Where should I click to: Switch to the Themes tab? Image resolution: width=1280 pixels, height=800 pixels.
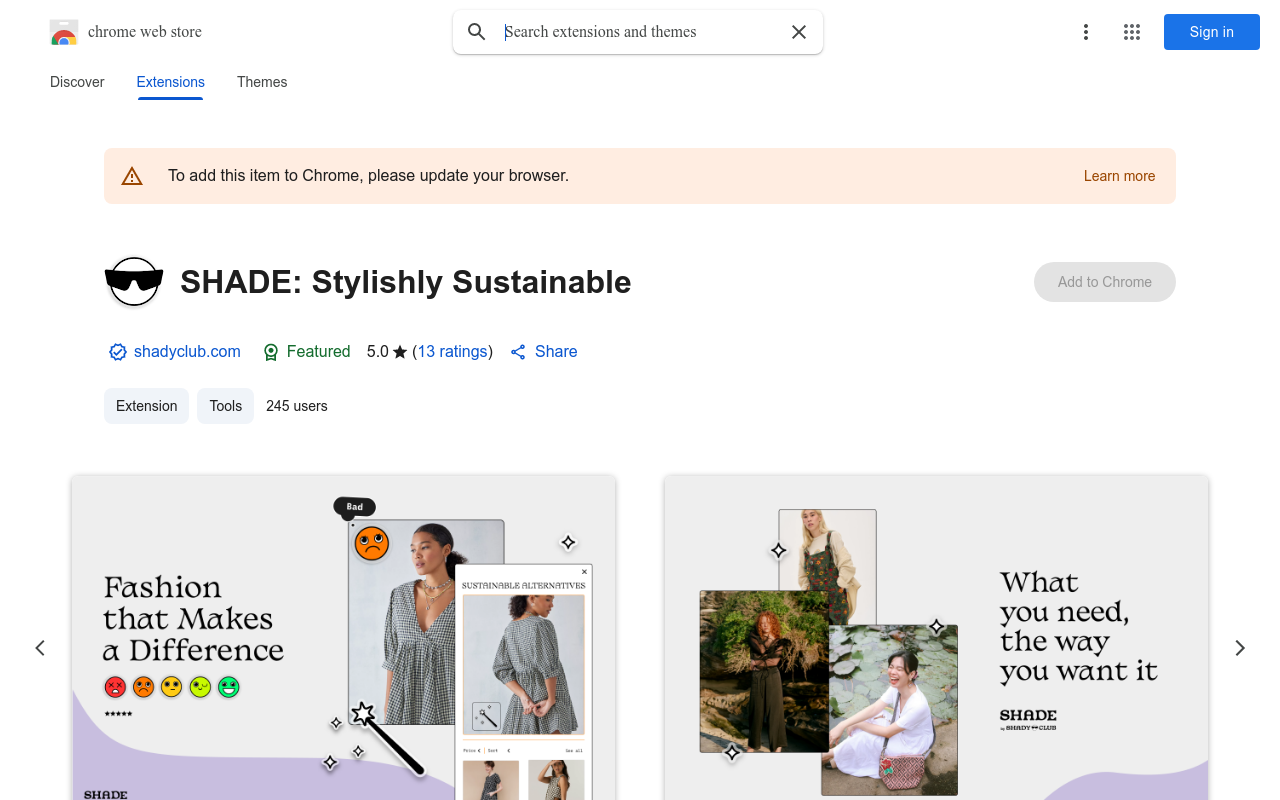(262, 82)
